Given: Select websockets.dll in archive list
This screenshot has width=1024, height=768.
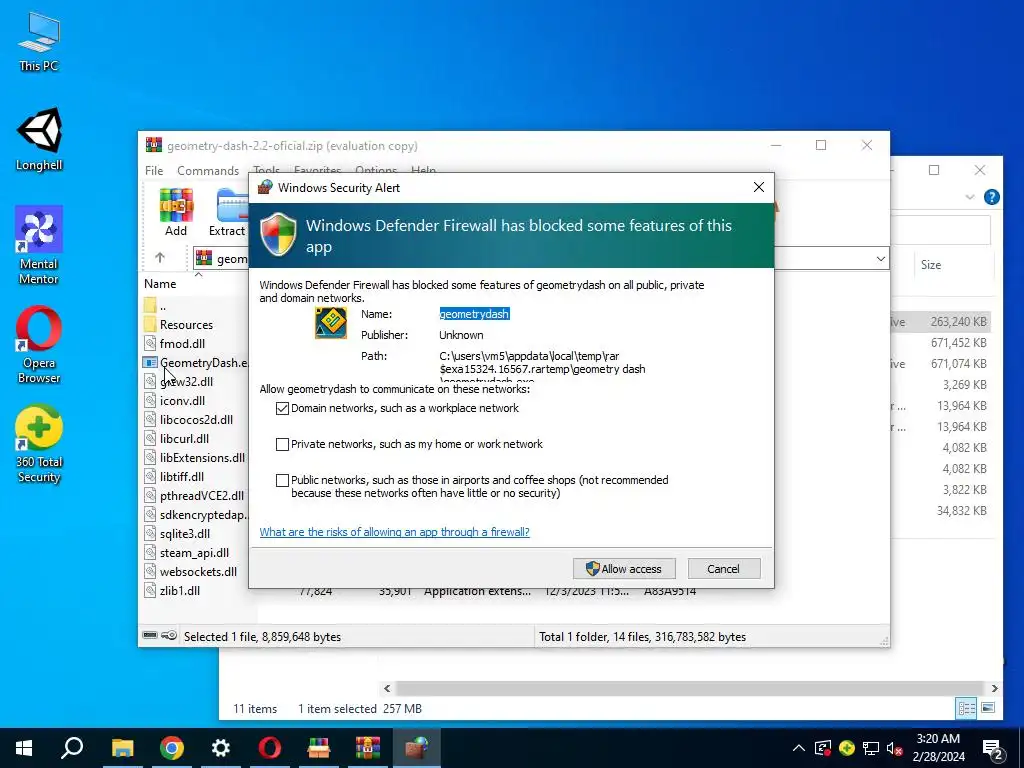Looking at the screenshot, I should [190, 571].
